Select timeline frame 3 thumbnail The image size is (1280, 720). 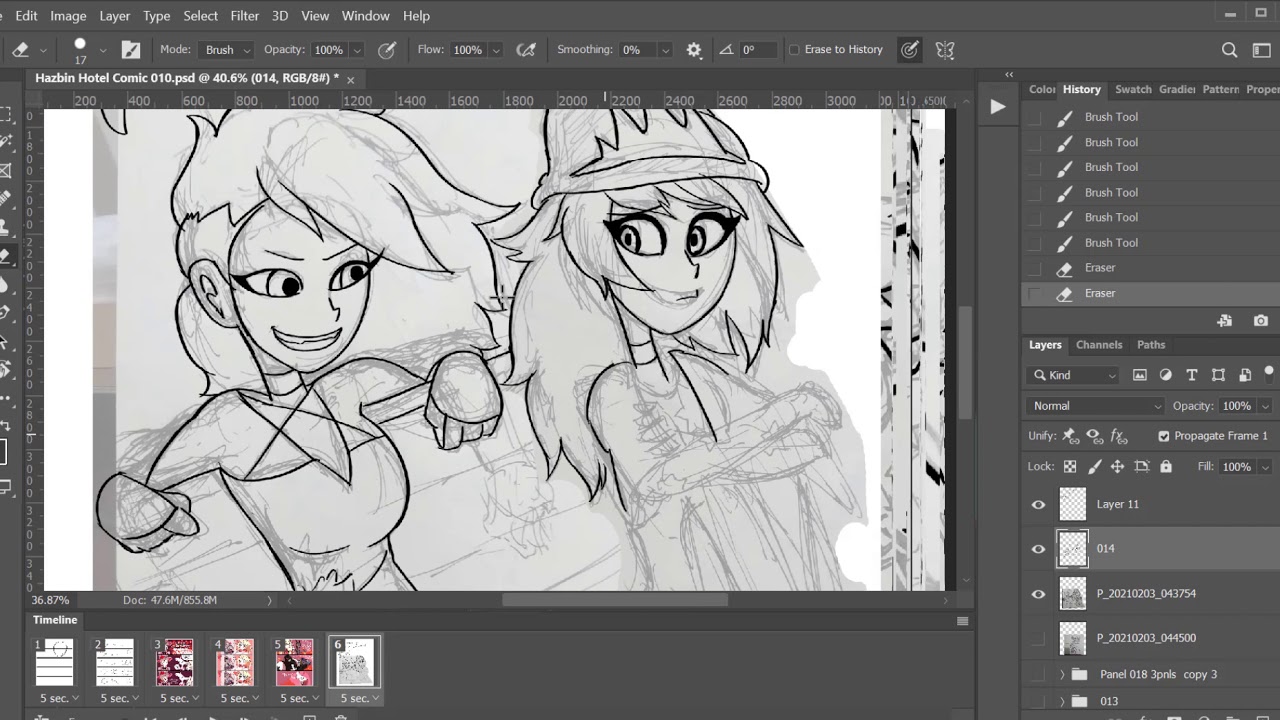pos(174,662)
